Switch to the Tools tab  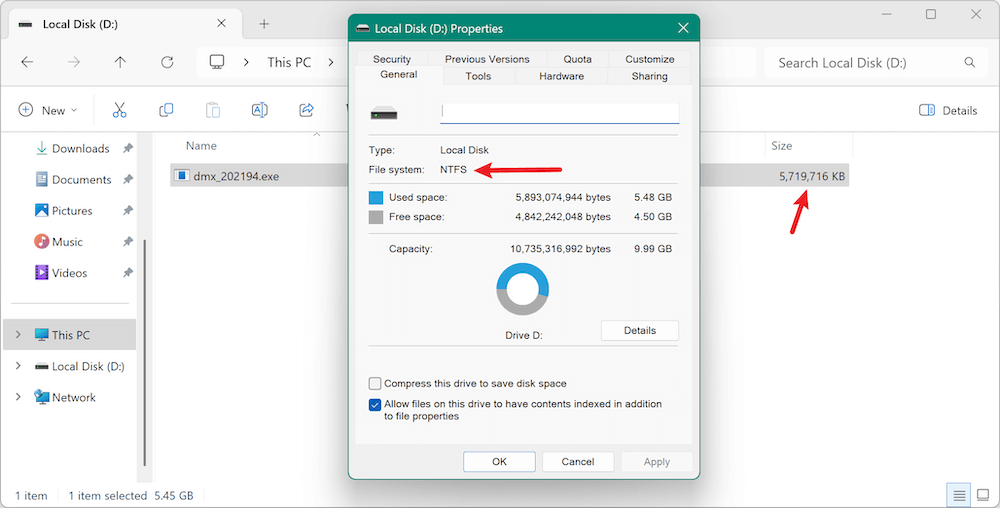[478, 76]
